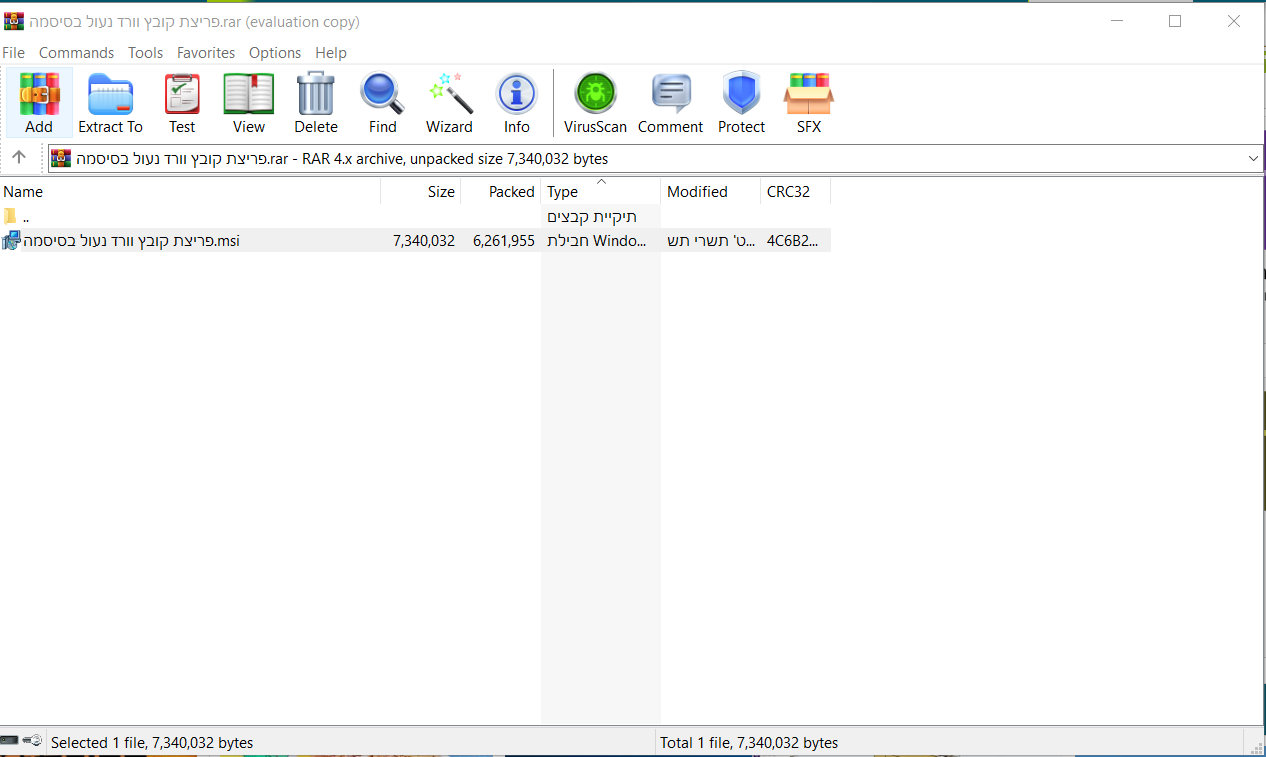Sort by Type column header

(601, 191)
